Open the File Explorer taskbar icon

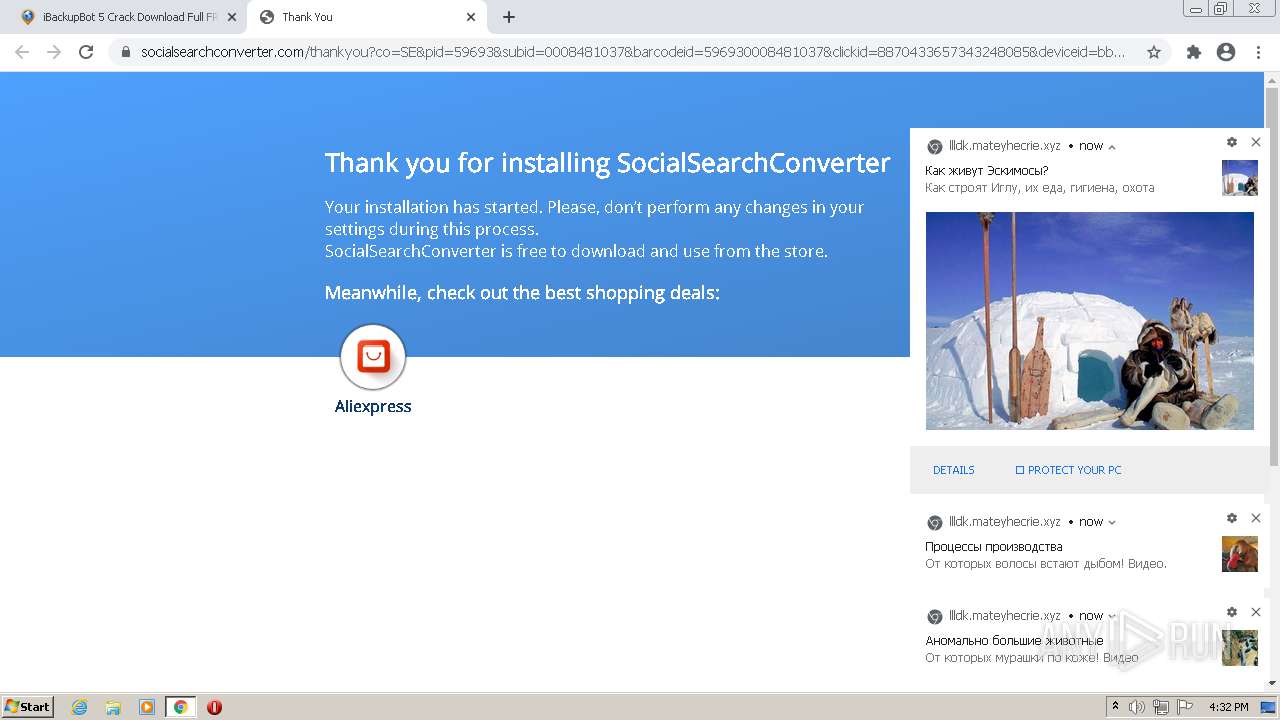[x=113, y=707]
